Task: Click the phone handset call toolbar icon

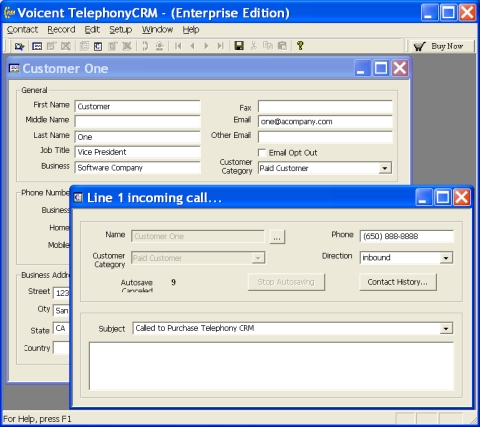Action: coord(145,46)
